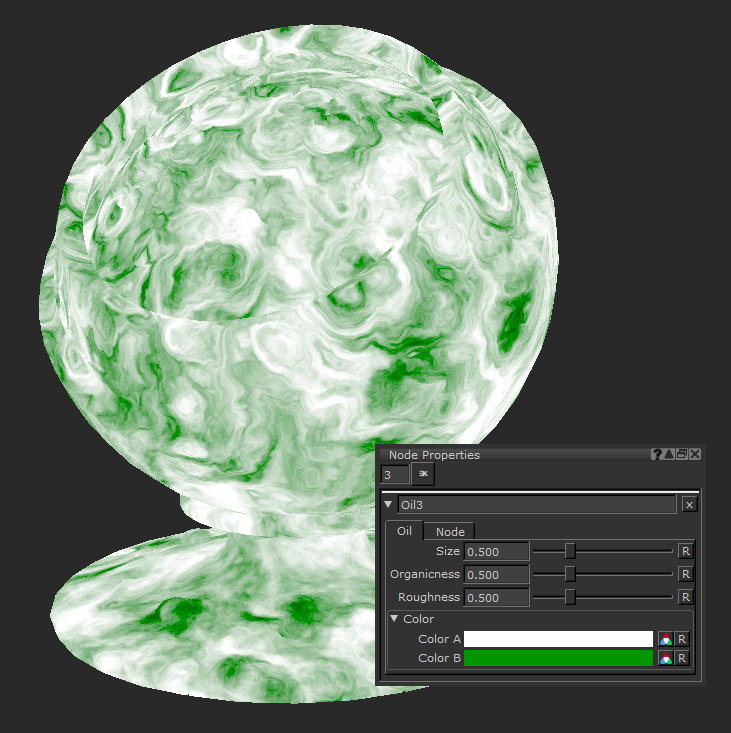Click the Size value input field
731x733 pixels.
point(497,551)
